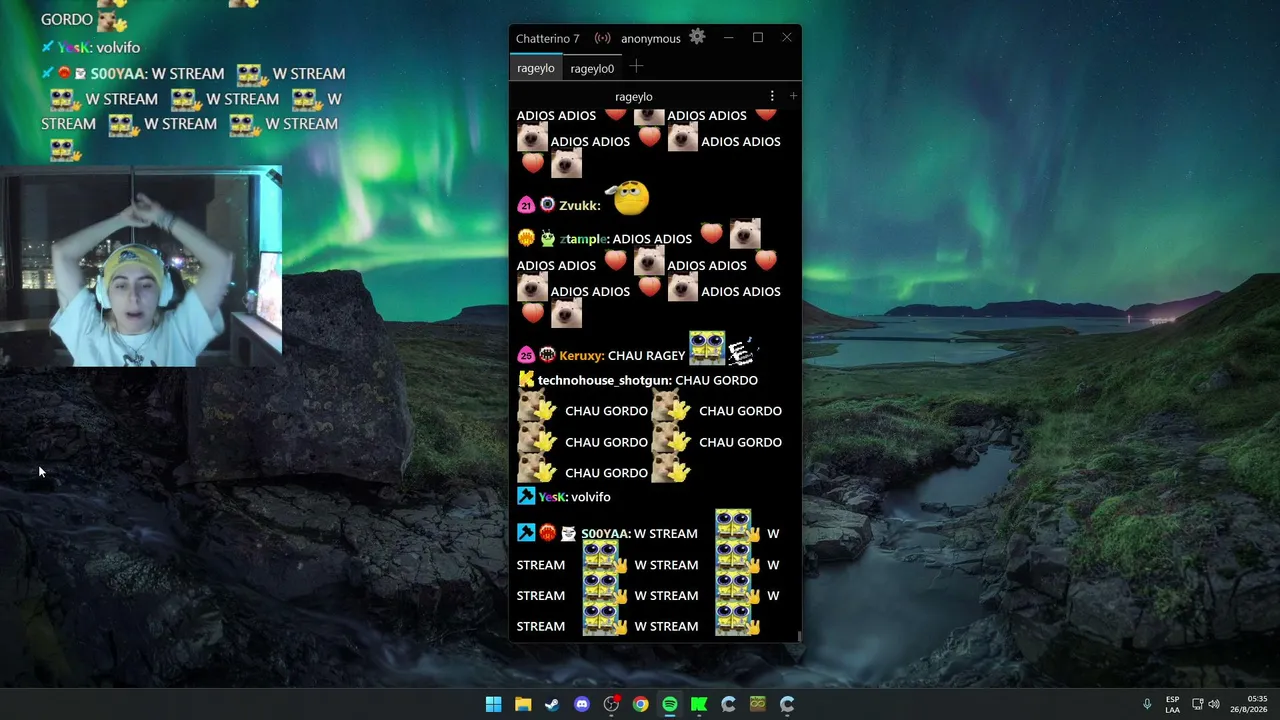Open technohouse_shotgun's user card
The height and width of the screenshot is (720, 1280).
(604, 381)
